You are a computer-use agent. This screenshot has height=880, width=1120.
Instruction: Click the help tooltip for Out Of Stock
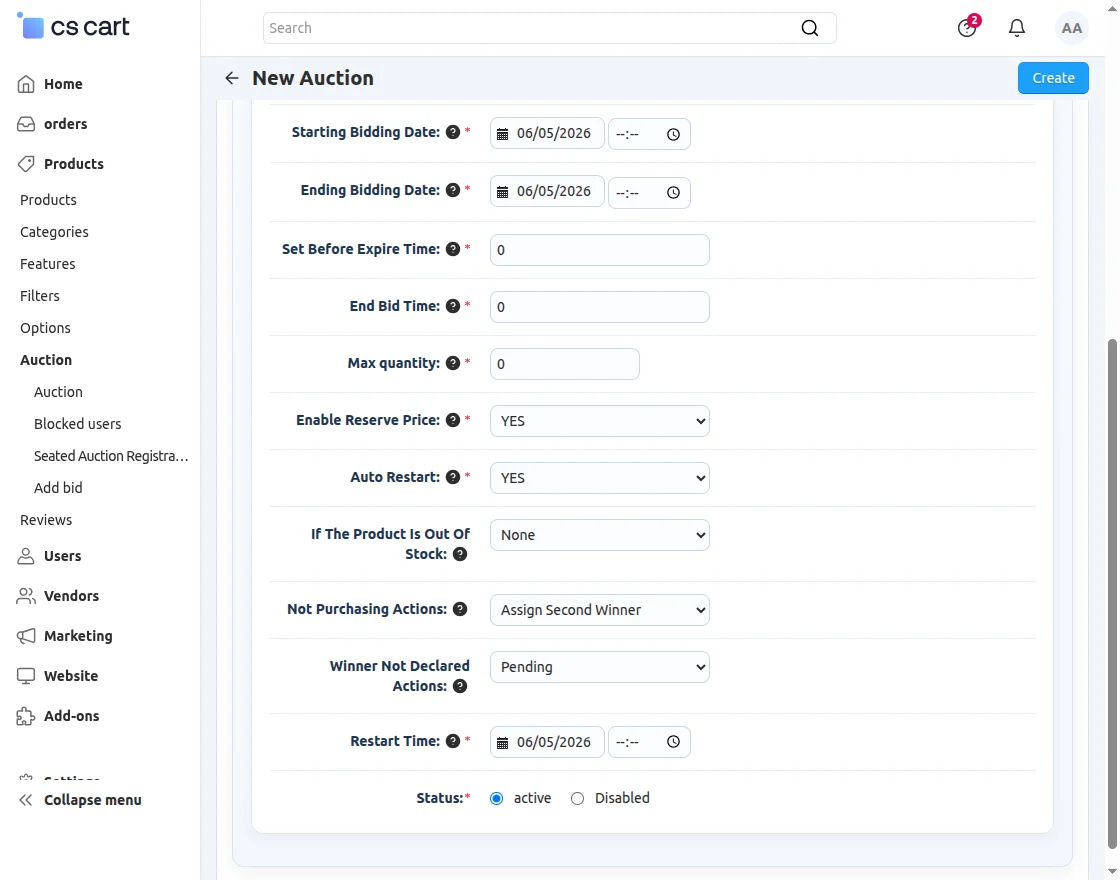460,554
